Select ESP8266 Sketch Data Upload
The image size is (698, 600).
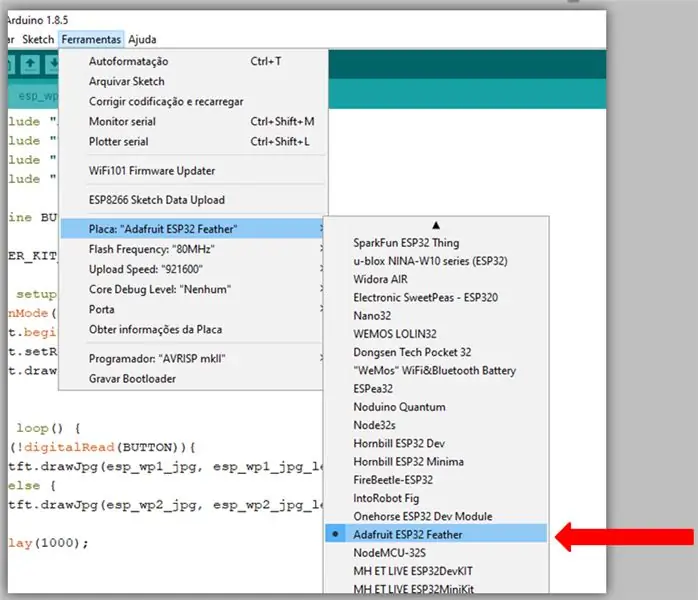coord(194,200)
